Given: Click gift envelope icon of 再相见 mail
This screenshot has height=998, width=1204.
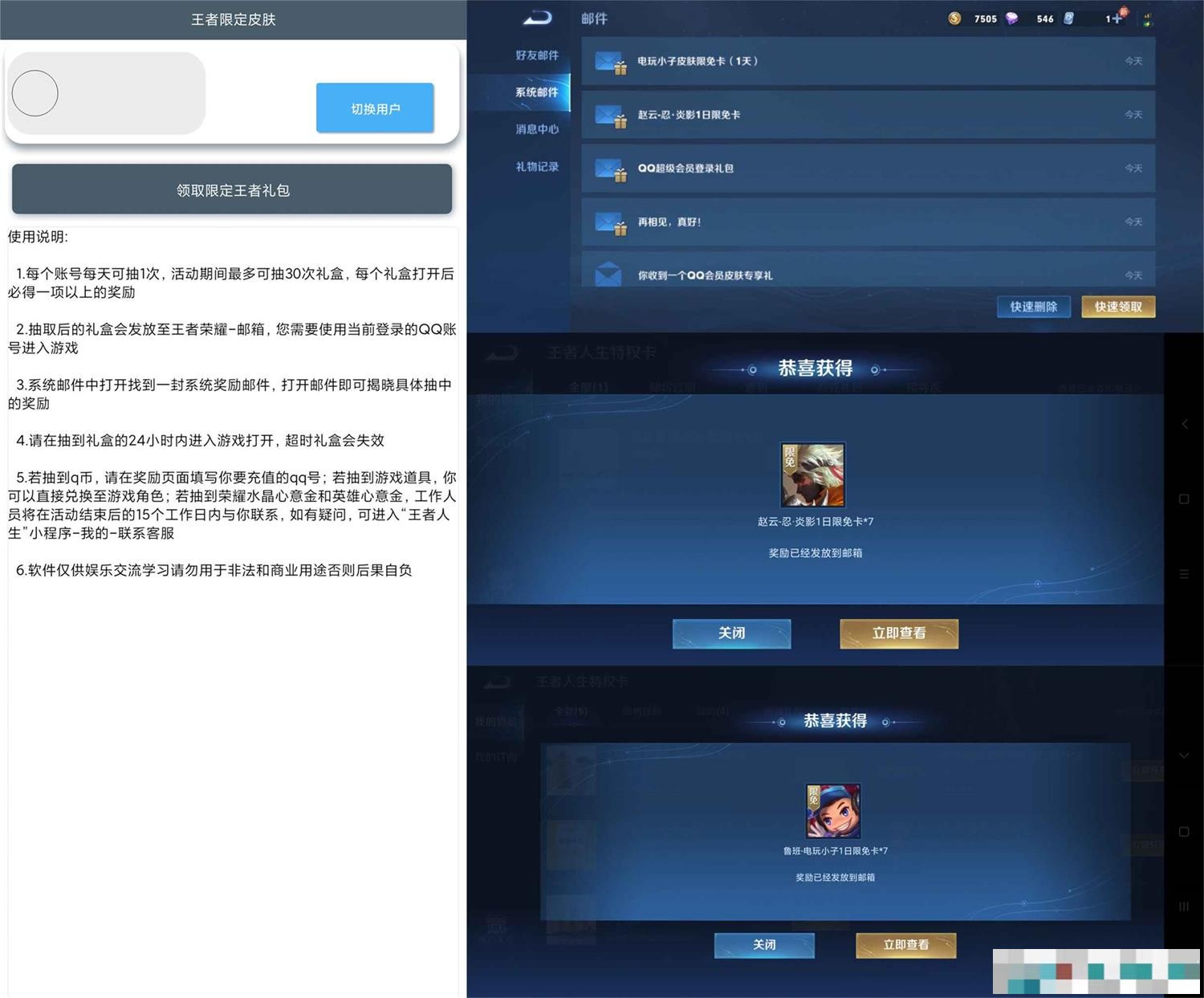Looking at the screenshot, I should pos(610,223).
